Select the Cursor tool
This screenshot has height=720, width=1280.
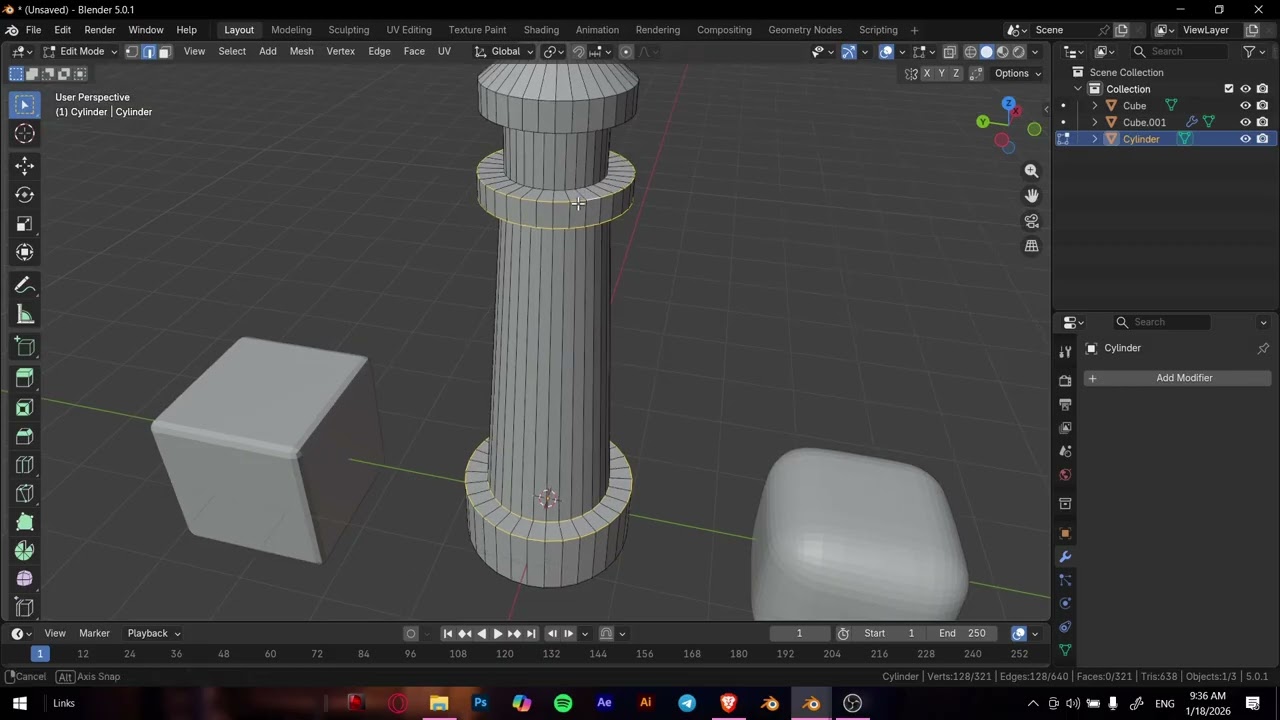(x=25, y=134)
